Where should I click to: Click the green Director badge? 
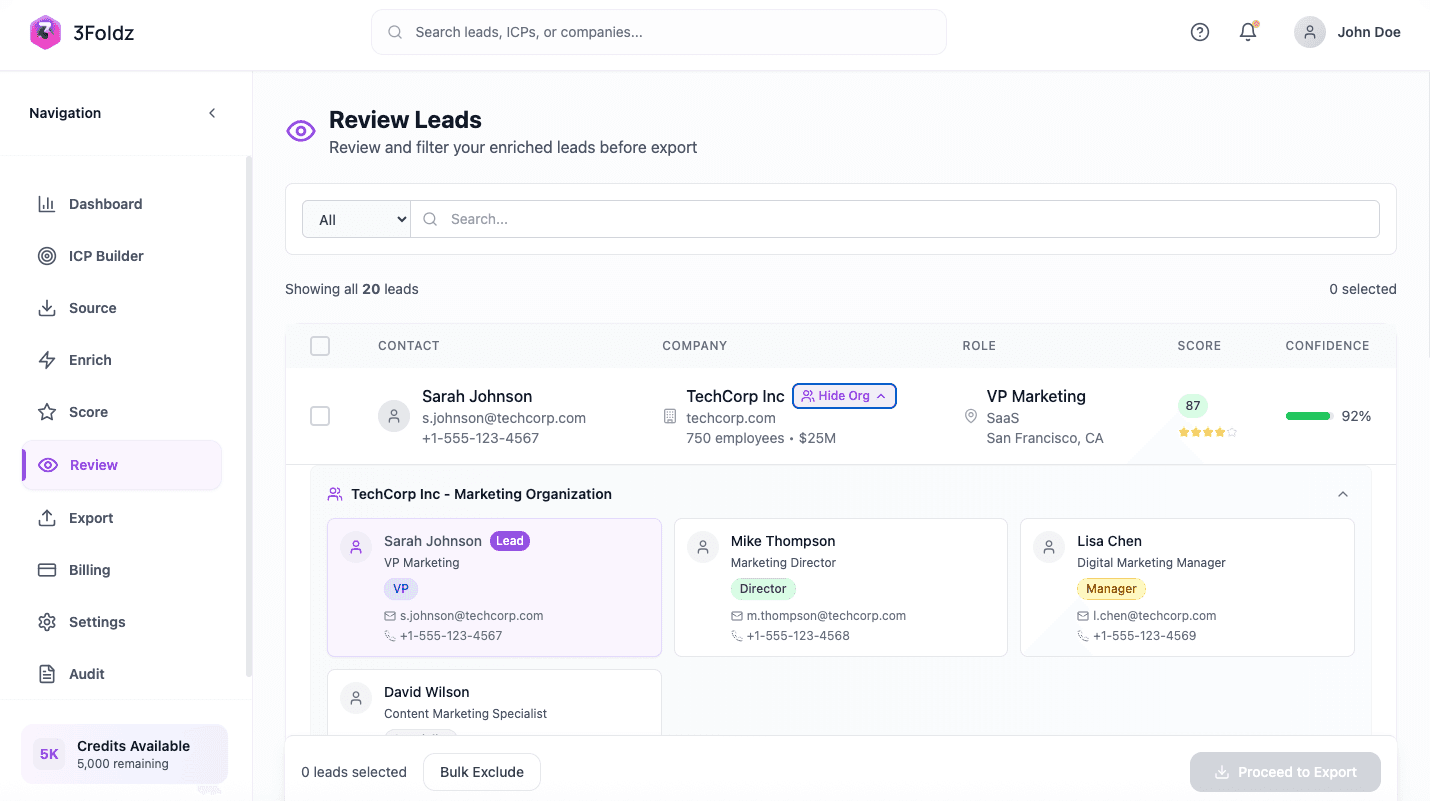point(763,589)
